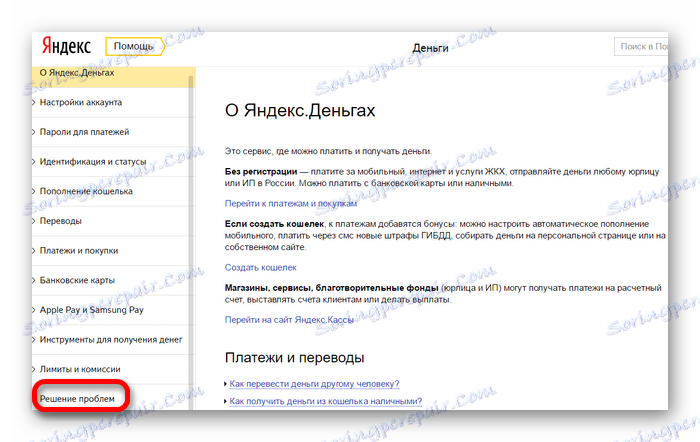Click the Помощь button in header
This screenshot has height=442, width=700.
[134, 46]
